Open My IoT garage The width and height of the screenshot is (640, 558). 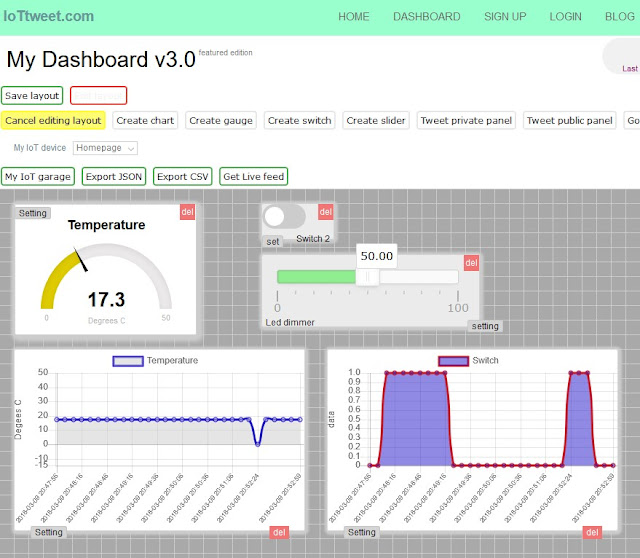click(38, 176)
